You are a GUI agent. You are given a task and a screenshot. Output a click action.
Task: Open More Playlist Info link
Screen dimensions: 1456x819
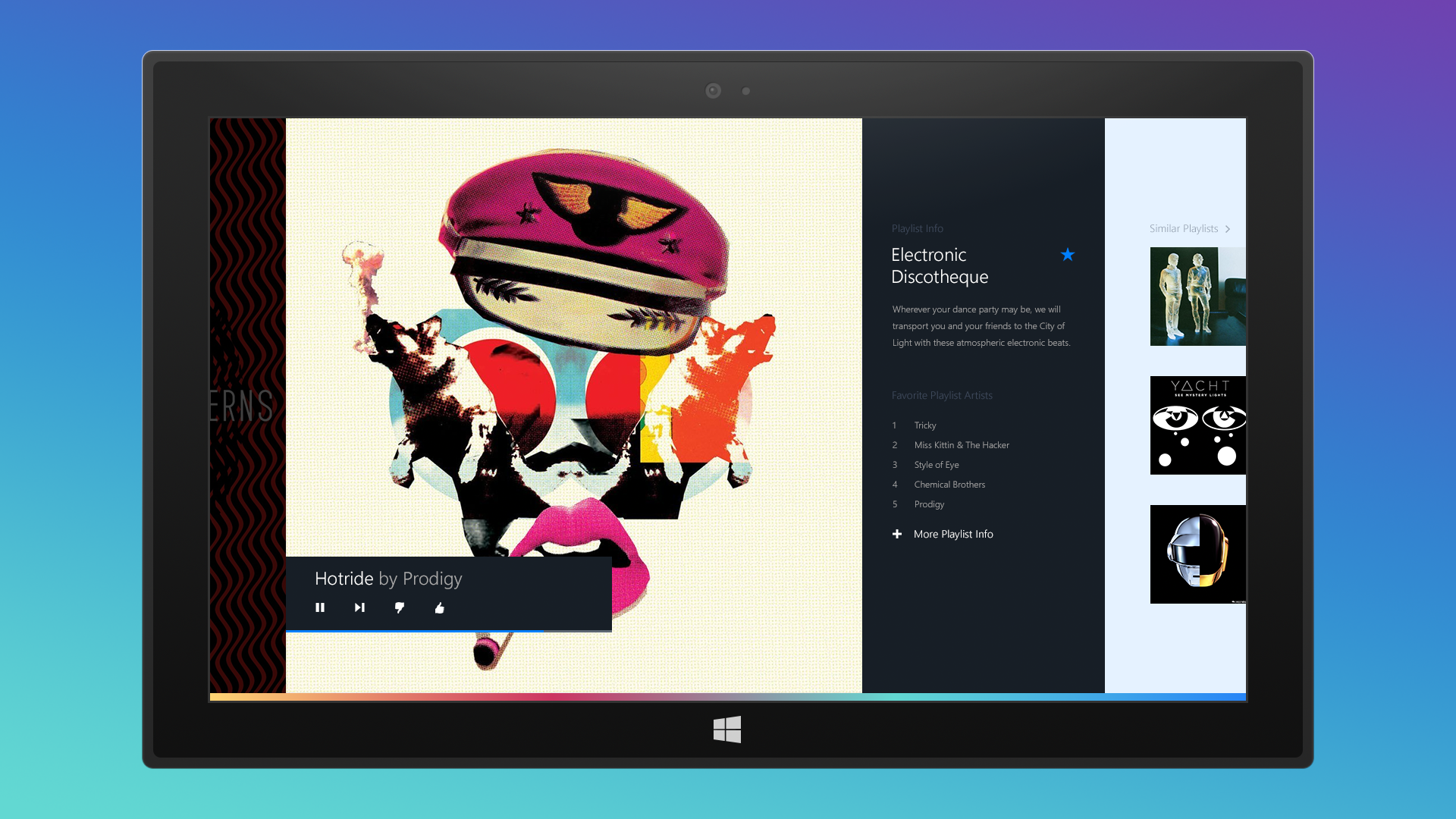pos(953,534)
